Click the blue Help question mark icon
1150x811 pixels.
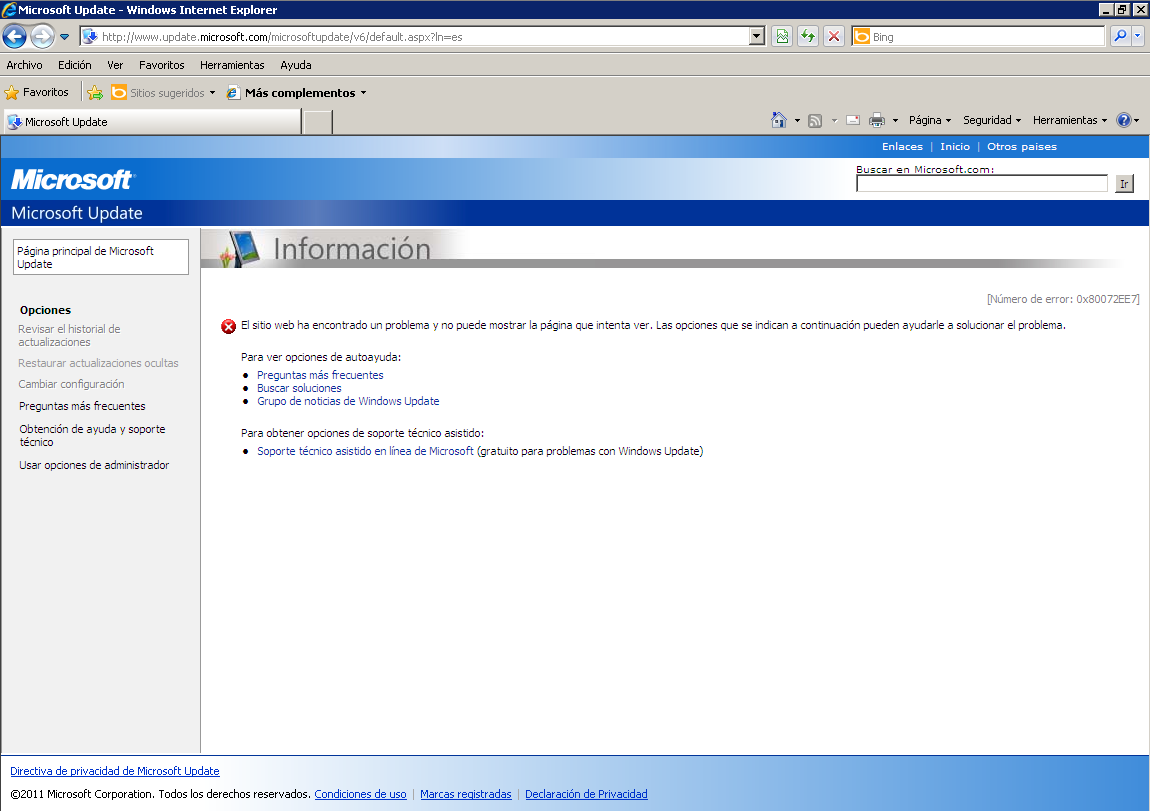(x=1124, y=120)
